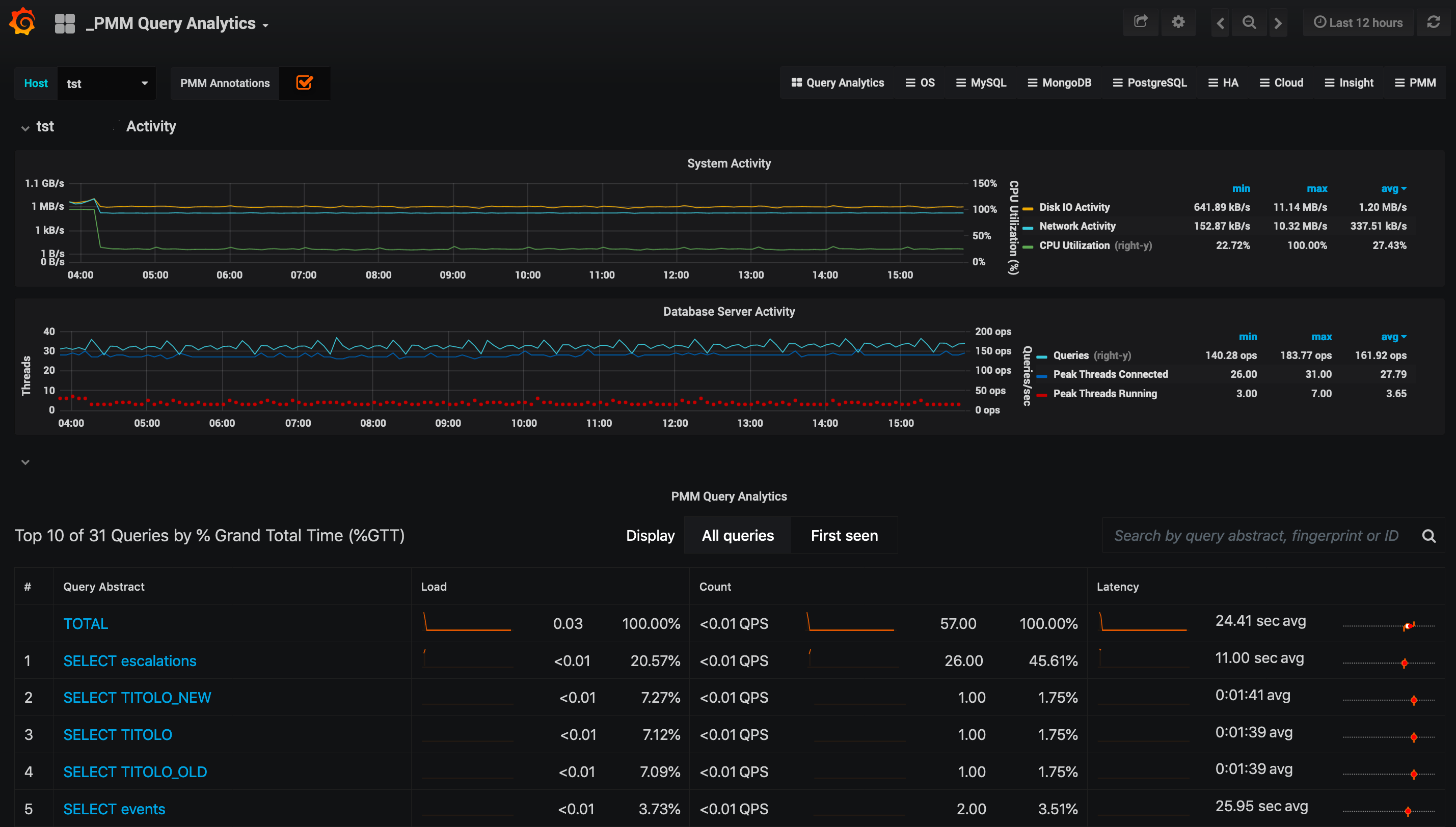This screenshot has width=1456, height=827.
Task: Refresh the dashboard
Action: pos(1433,23)
